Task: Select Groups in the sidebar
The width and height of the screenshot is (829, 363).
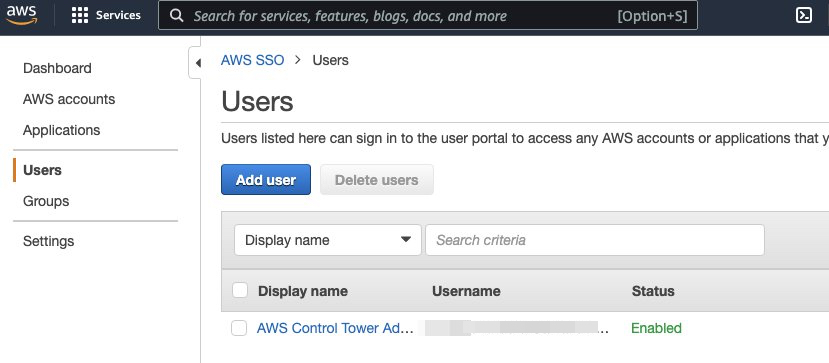Action: click(x=46, y=201)
